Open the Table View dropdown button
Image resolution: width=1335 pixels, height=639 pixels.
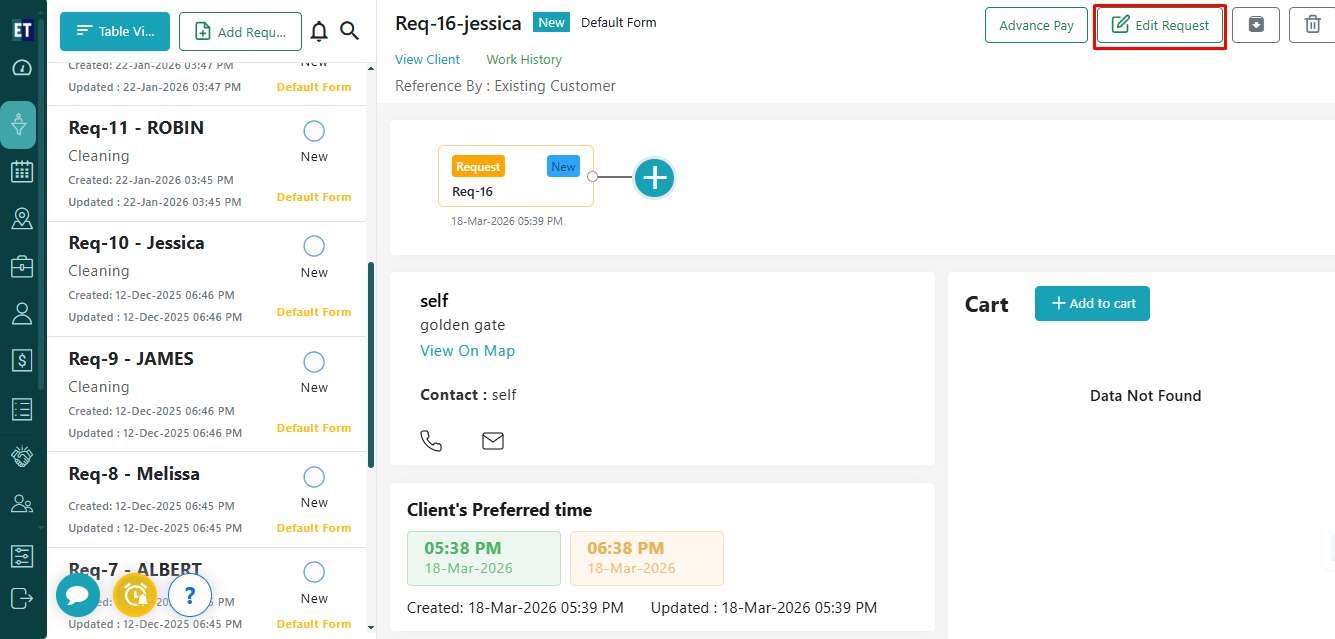pyautogui.click(x=115, y=32)
